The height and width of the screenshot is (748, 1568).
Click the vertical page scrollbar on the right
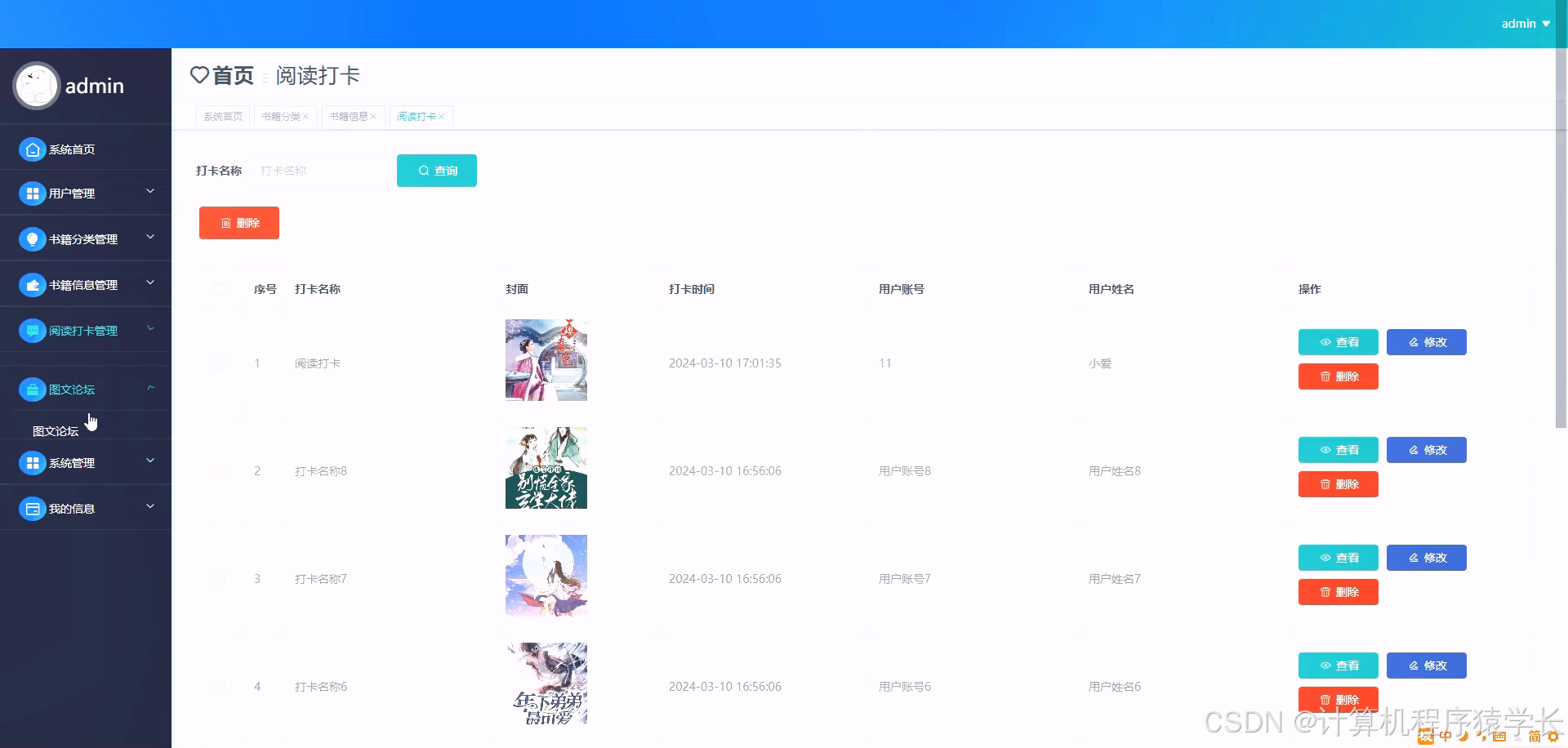(1561, 237)
